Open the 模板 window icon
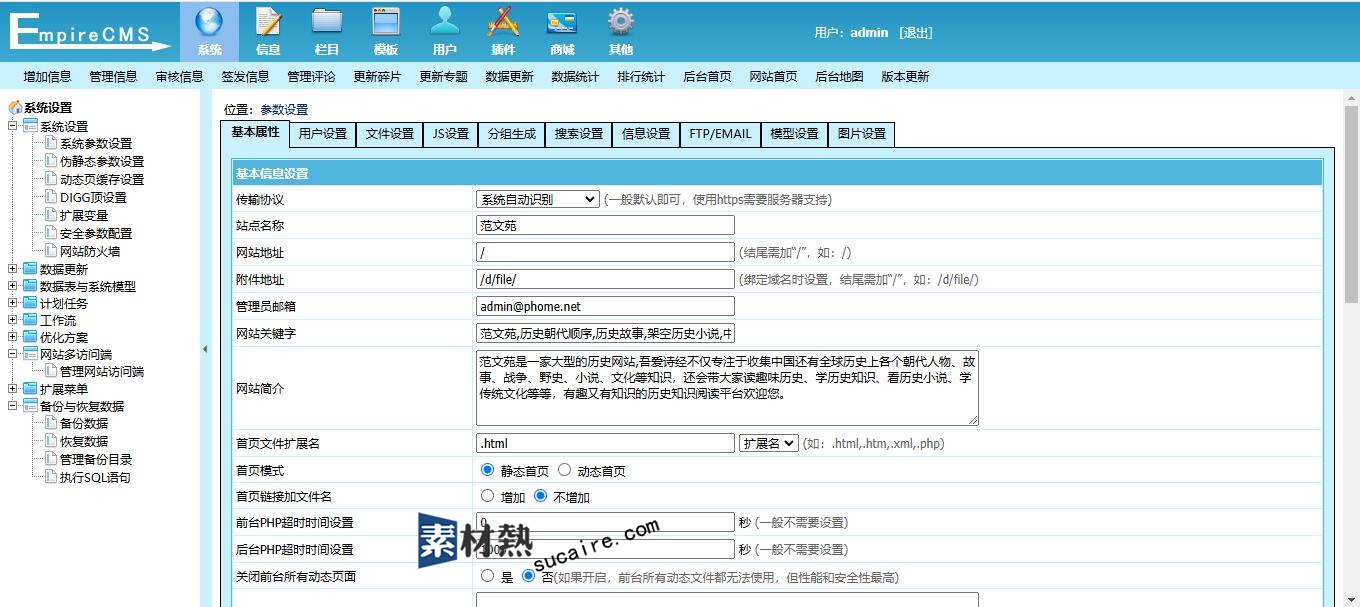This screenshot has width=1360, height=607. click(x=386, y=22)
